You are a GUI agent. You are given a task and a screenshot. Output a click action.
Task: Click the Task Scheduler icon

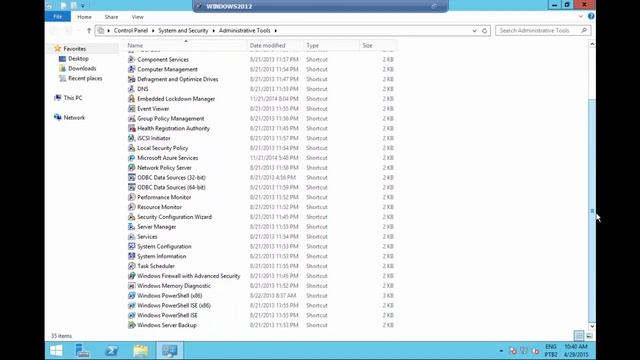pos(131,266)
